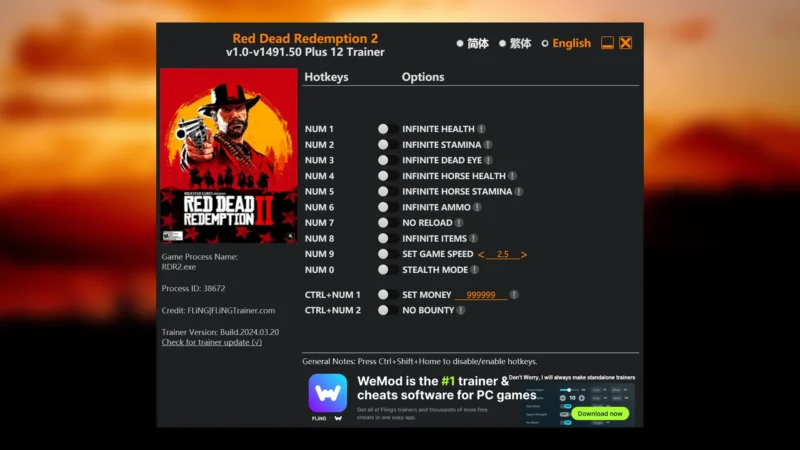Image resolution: width=800 pixels, height=450 pixels.
Task: Click WeMod is the #1 trainer headline
Action: 447,388
